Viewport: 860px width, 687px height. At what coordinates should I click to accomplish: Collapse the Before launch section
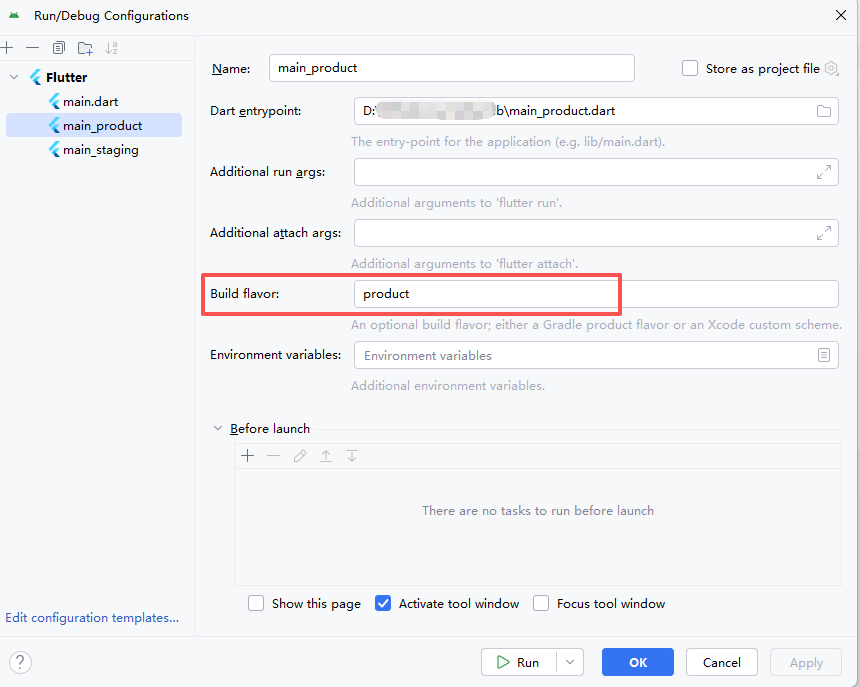[x=218, y=428]
